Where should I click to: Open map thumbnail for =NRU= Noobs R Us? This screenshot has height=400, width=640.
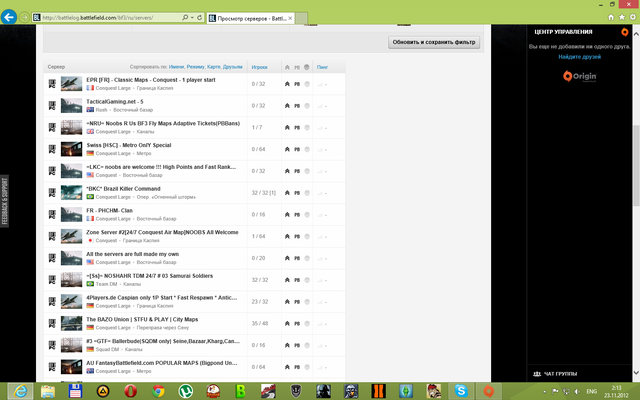[x=71, y=127]
